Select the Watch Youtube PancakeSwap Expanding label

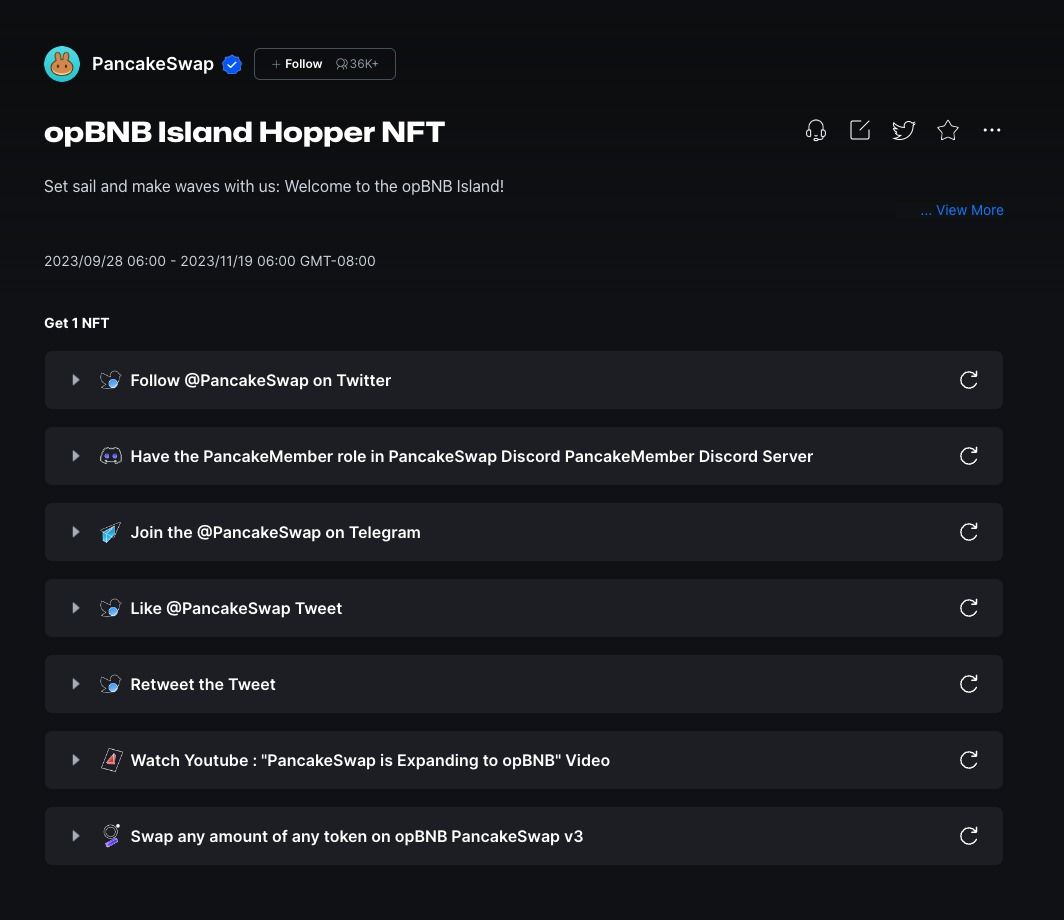pos(370,760)
